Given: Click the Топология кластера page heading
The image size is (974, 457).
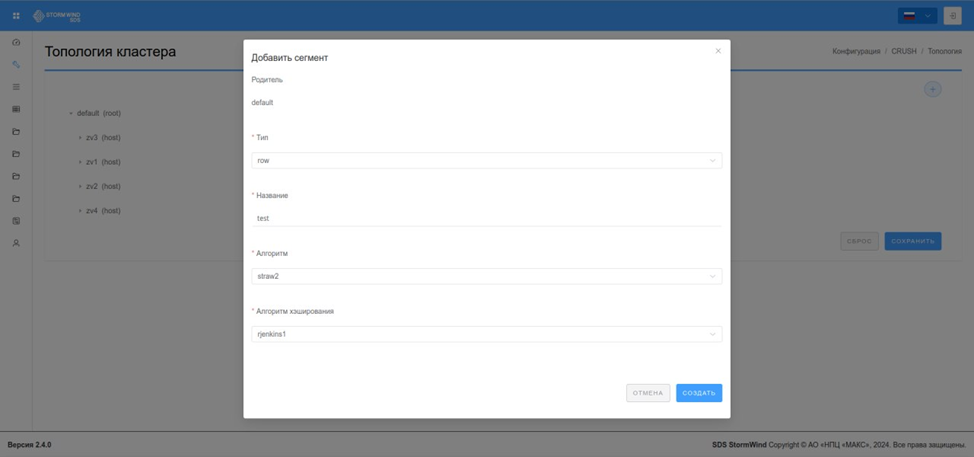Looking at the screenshot, I should pos(110,52).
